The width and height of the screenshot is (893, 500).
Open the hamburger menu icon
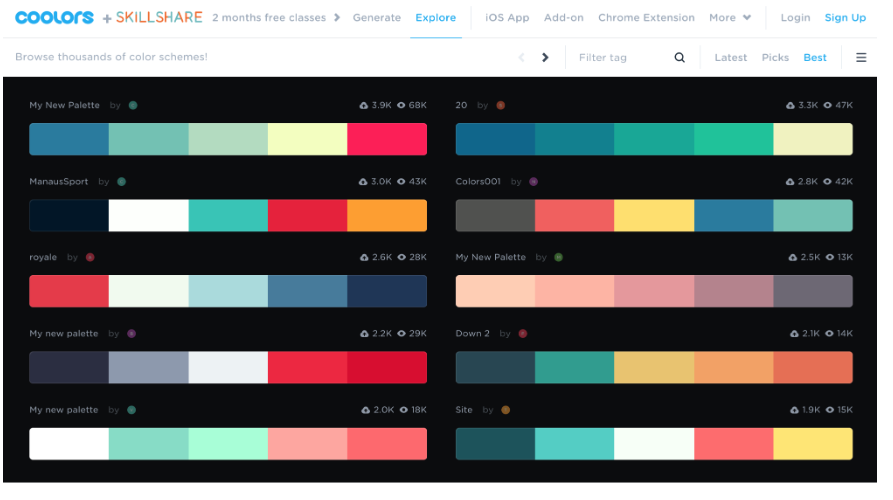click(861, 58)
